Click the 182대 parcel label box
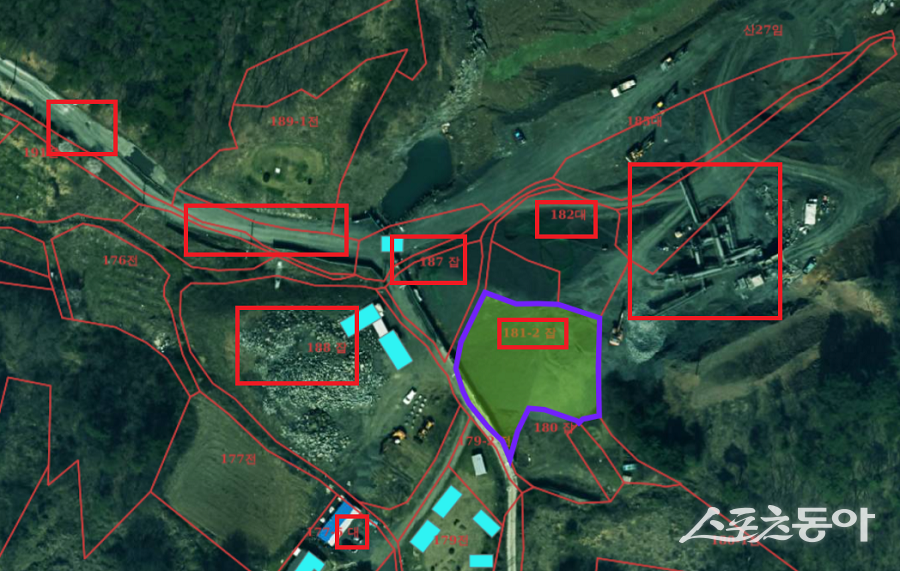Image resolution: width=900 pixels, height=571 pixels. (567, 219)
